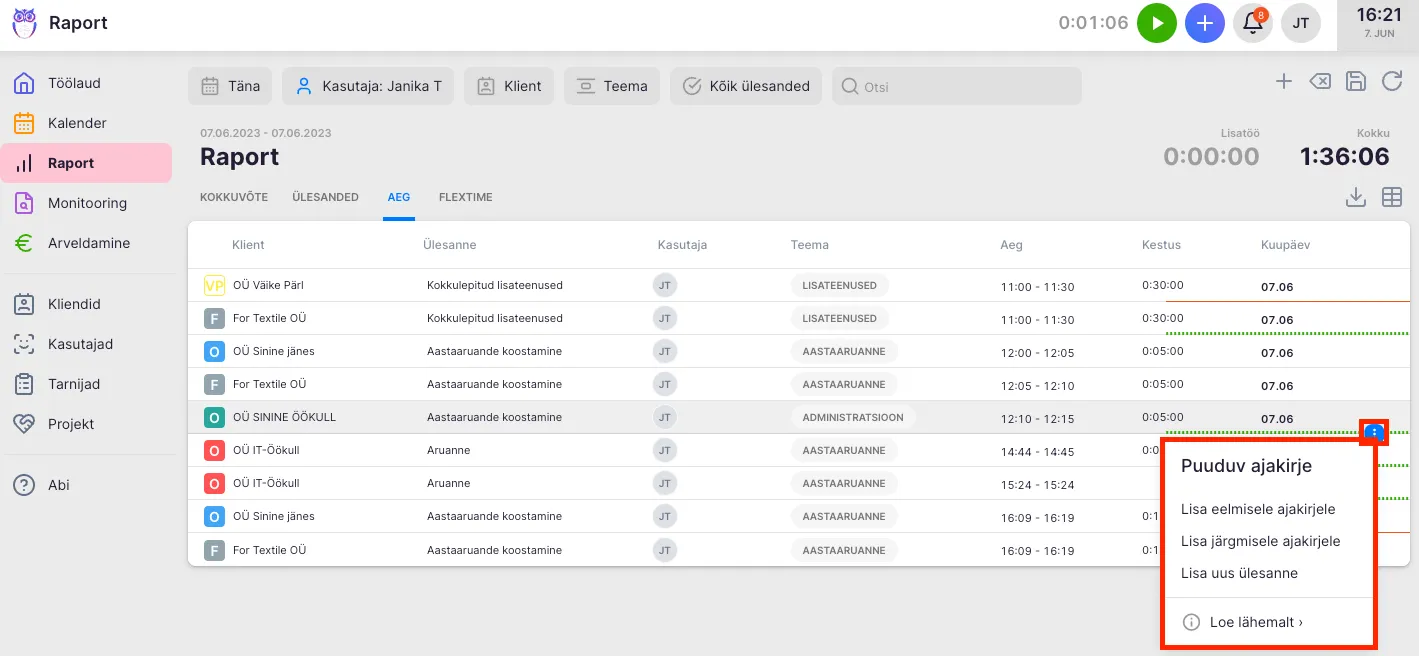Screen dimensions: 1419x656
Task: Open the Täna date filter
Action: click(231, 86)
